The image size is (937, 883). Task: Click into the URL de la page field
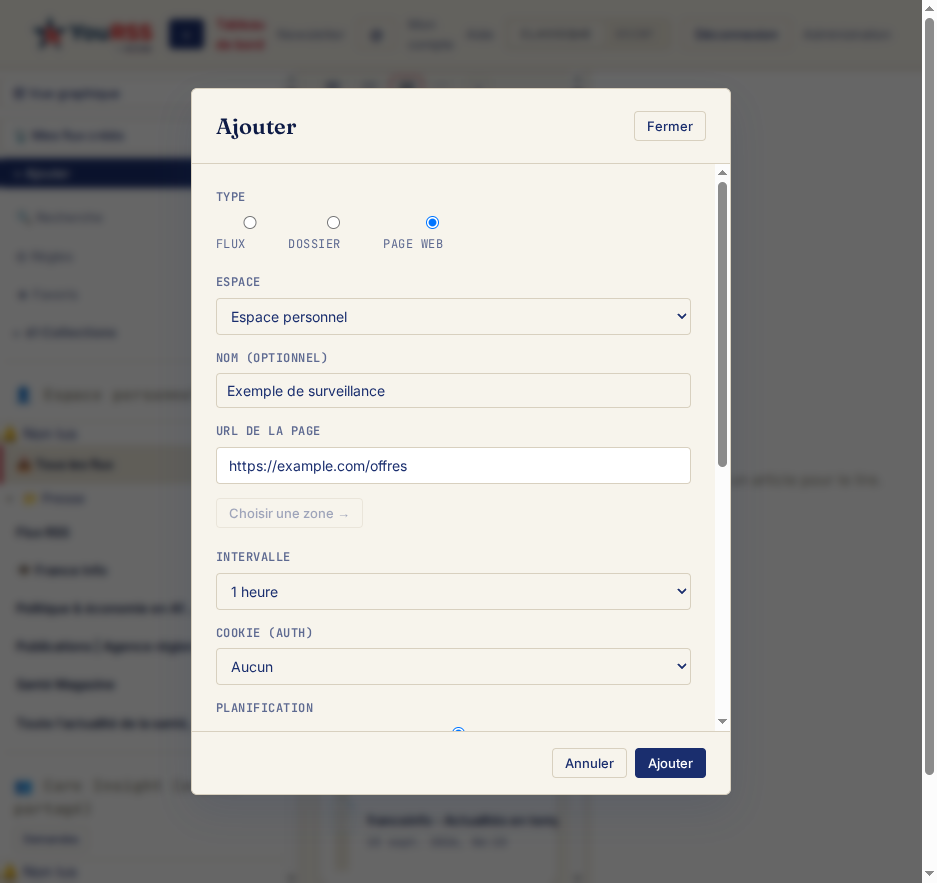(x=453, y=465)
